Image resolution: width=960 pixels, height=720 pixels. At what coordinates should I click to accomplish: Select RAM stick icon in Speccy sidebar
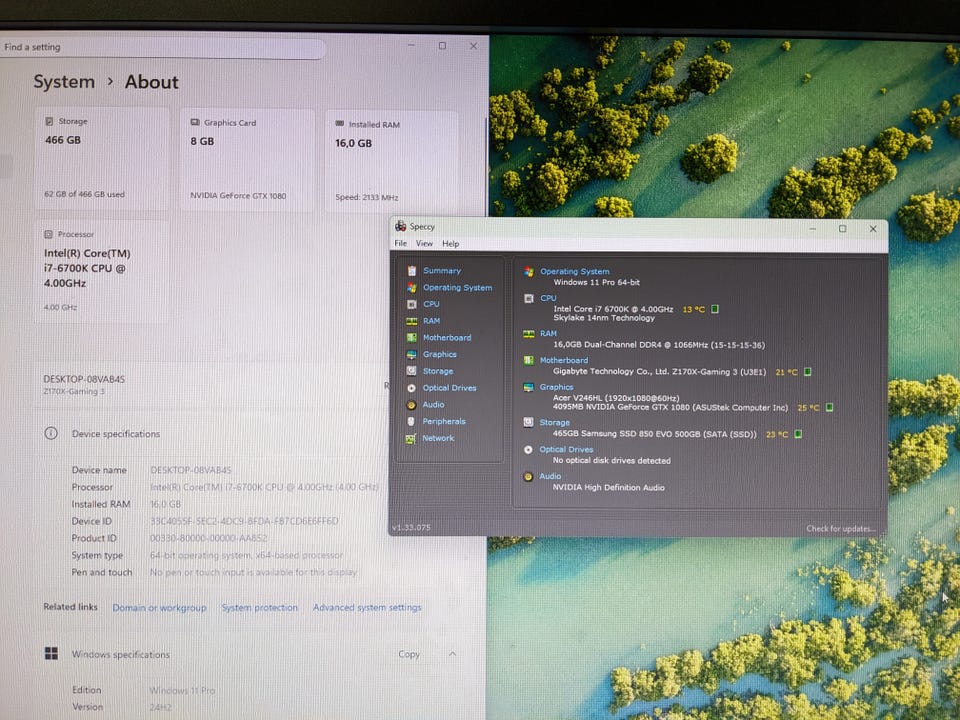point(412,321)
